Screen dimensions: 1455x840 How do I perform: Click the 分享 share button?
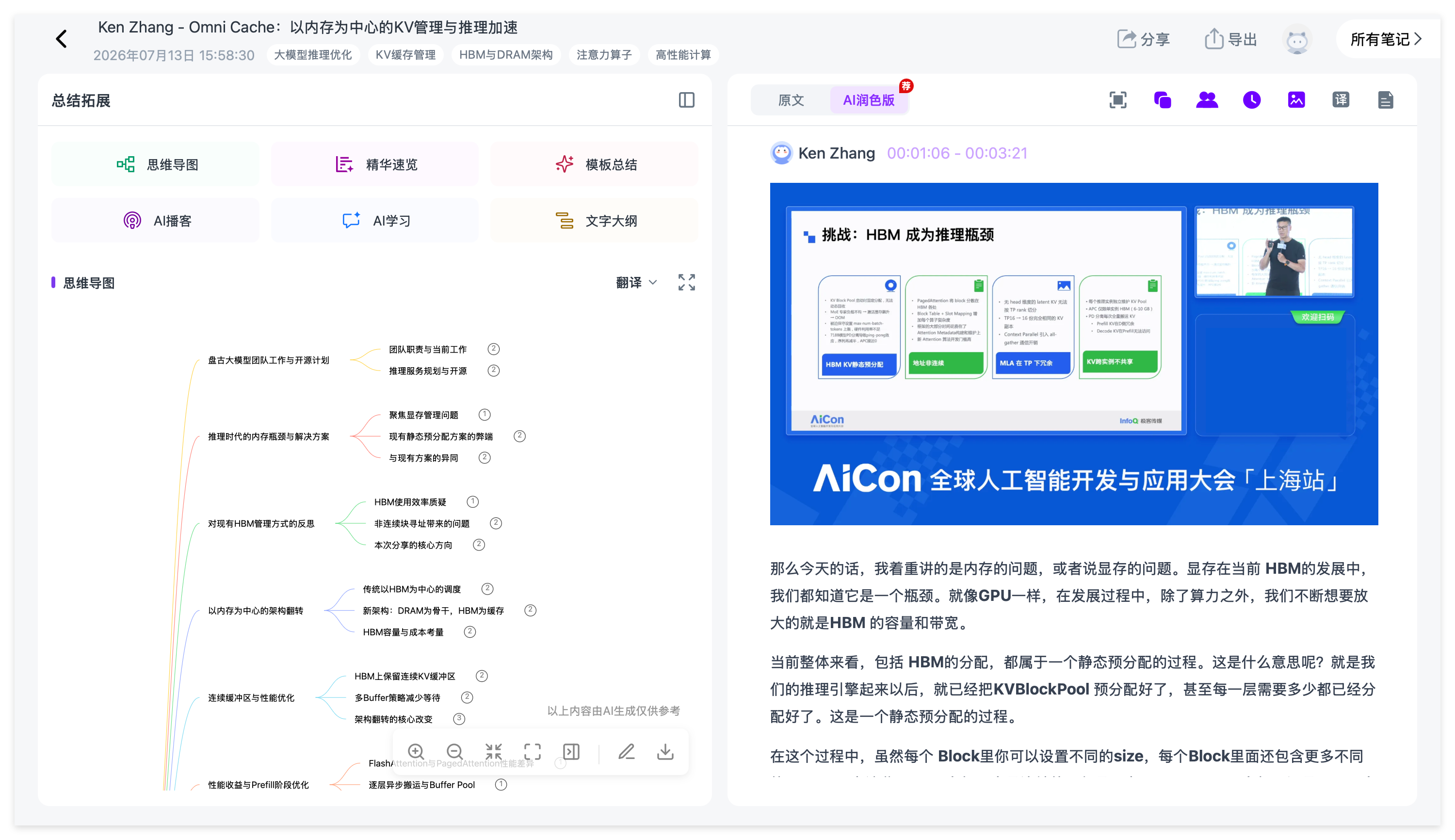1143,39
